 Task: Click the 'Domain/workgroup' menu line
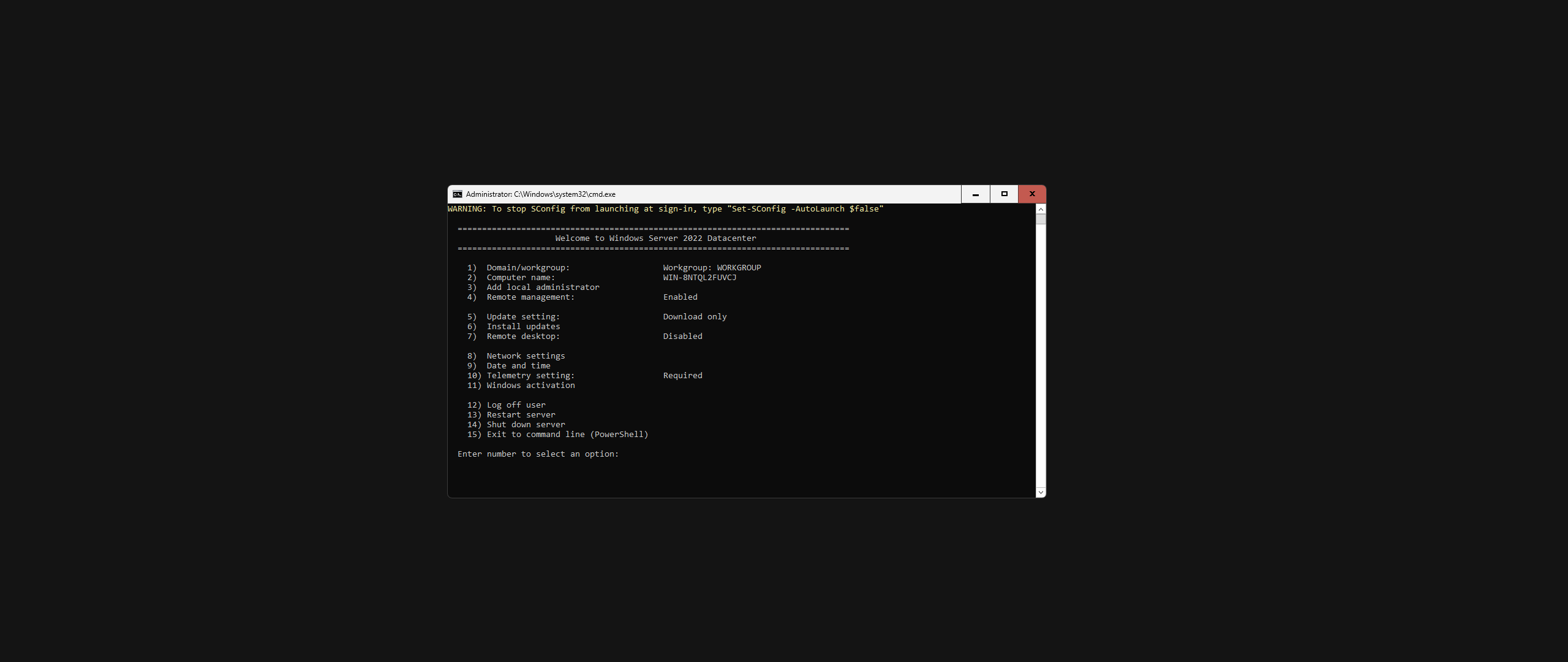click(528, 268)
